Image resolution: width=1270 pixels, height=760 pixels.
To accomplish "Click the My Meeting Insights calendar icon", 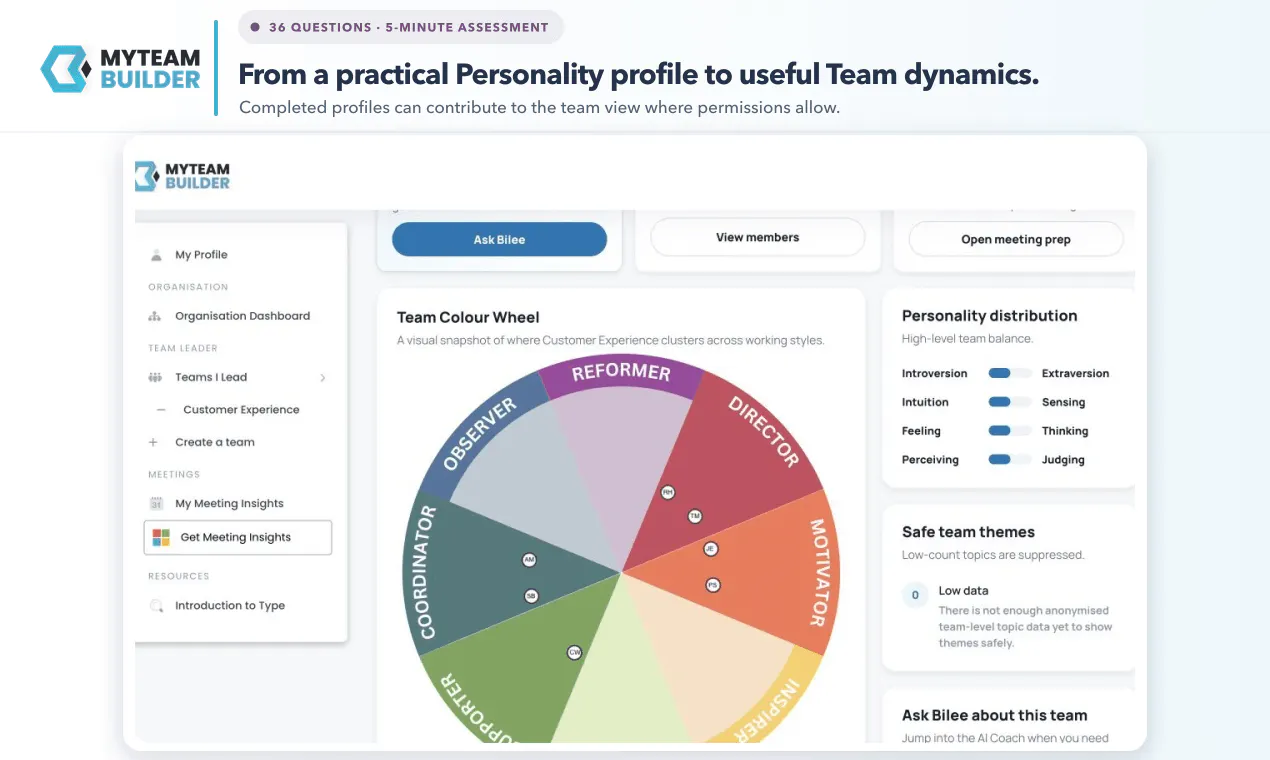I will [156, 503].
